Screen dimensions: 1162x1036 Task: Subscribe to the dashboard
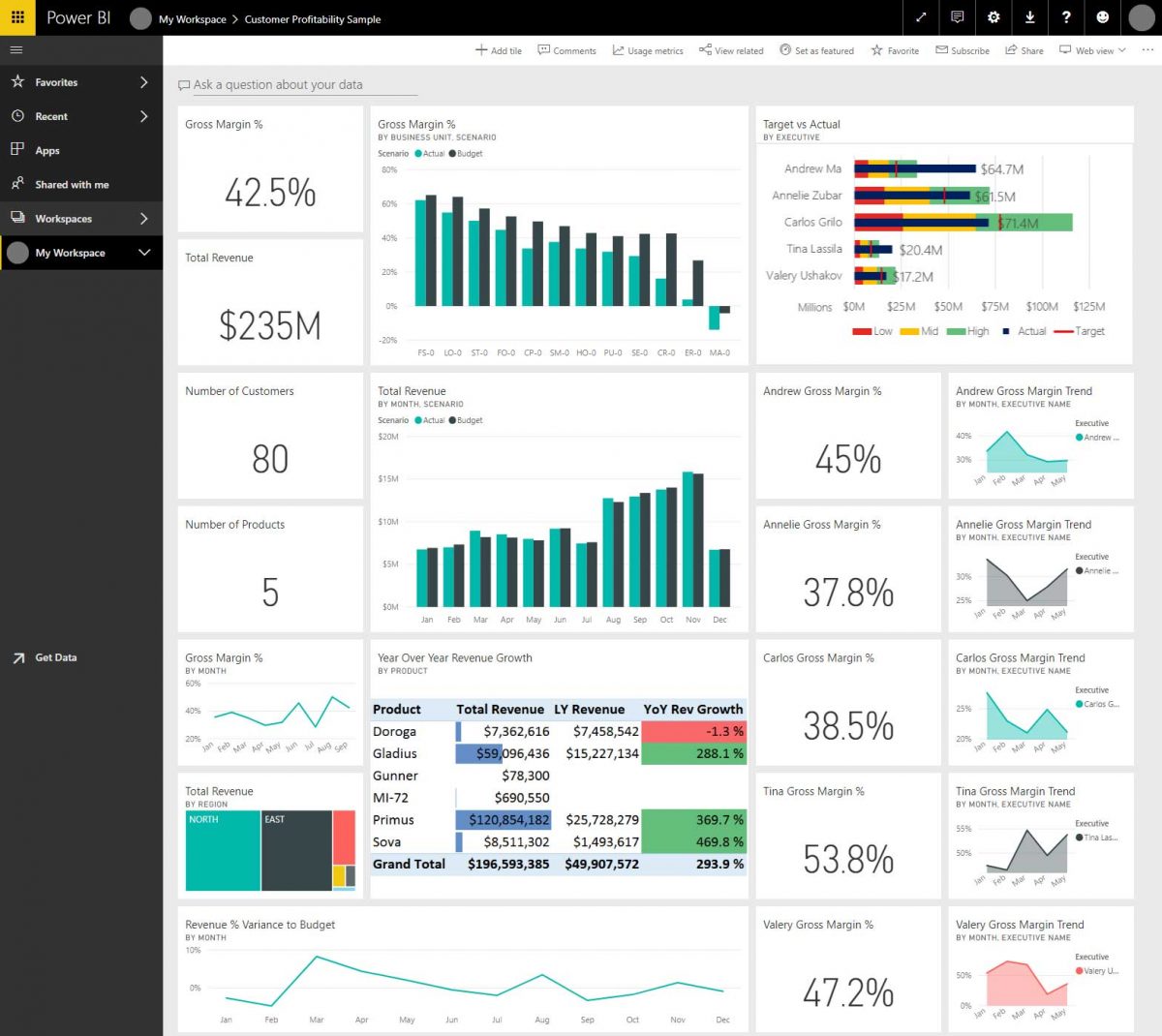tap(962, 50)
